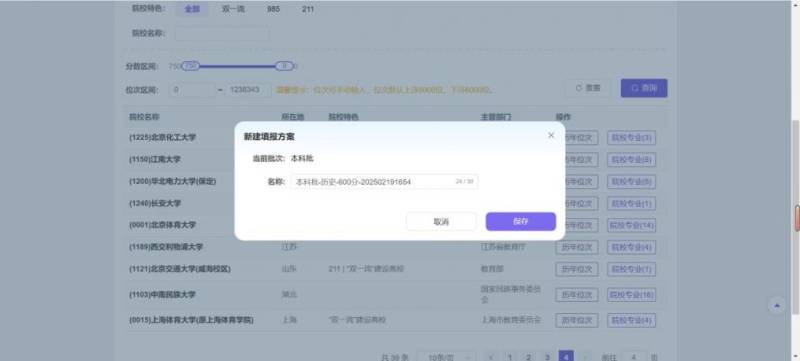
Task: Open 院校专业 for 华北电力大学(保定)
Action: pyautogui.click(x=631, y=182)
